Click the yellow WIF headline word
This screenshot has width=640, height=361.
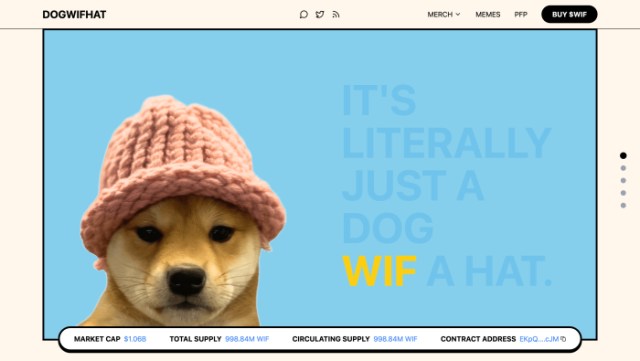tap(379, 271)
